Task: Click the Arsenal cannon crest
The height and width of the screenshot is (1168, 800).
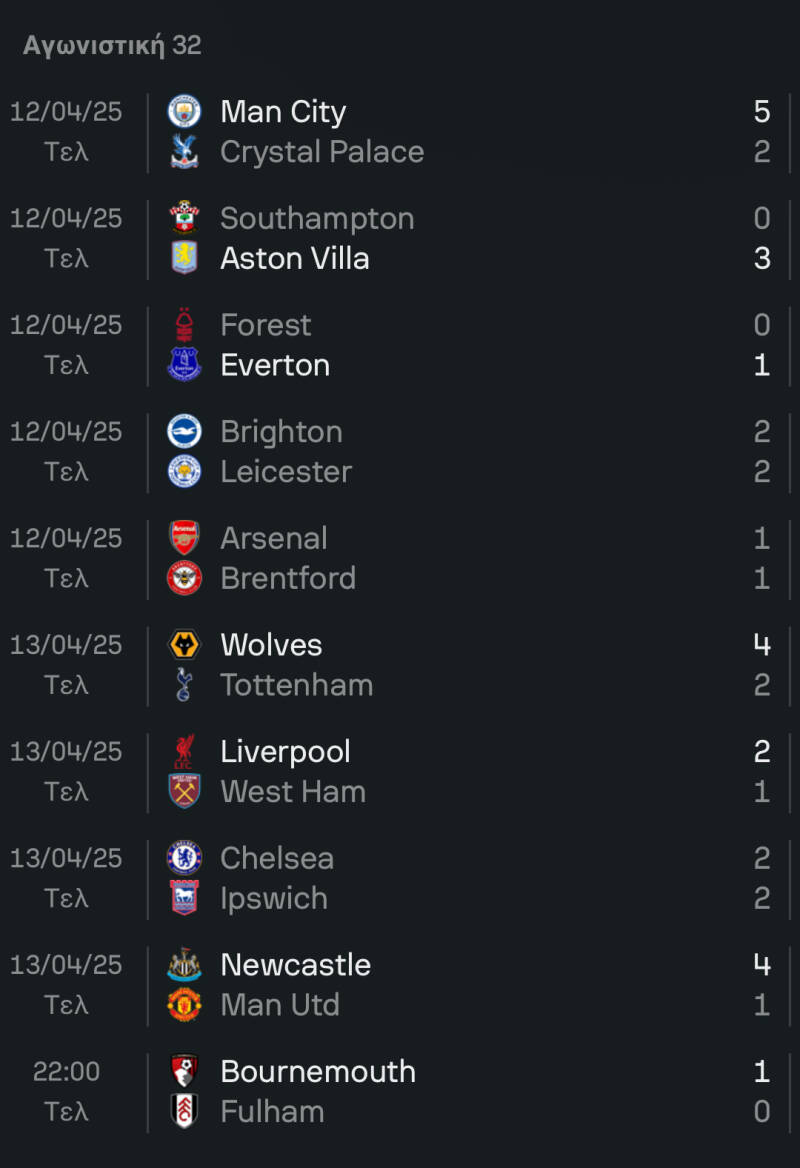Action: click(184, 538)
